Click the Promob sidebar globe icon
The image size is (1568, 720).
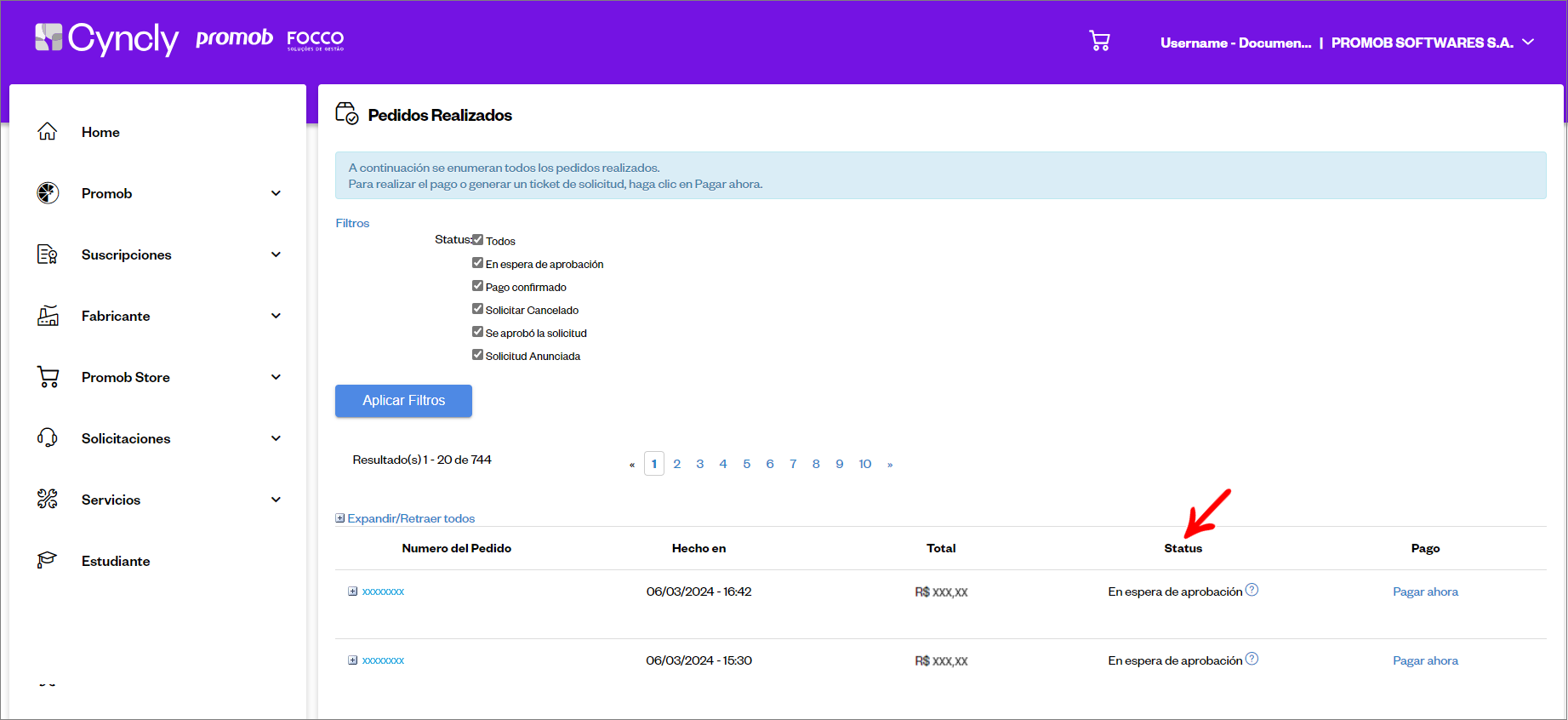tap(48, 193)
